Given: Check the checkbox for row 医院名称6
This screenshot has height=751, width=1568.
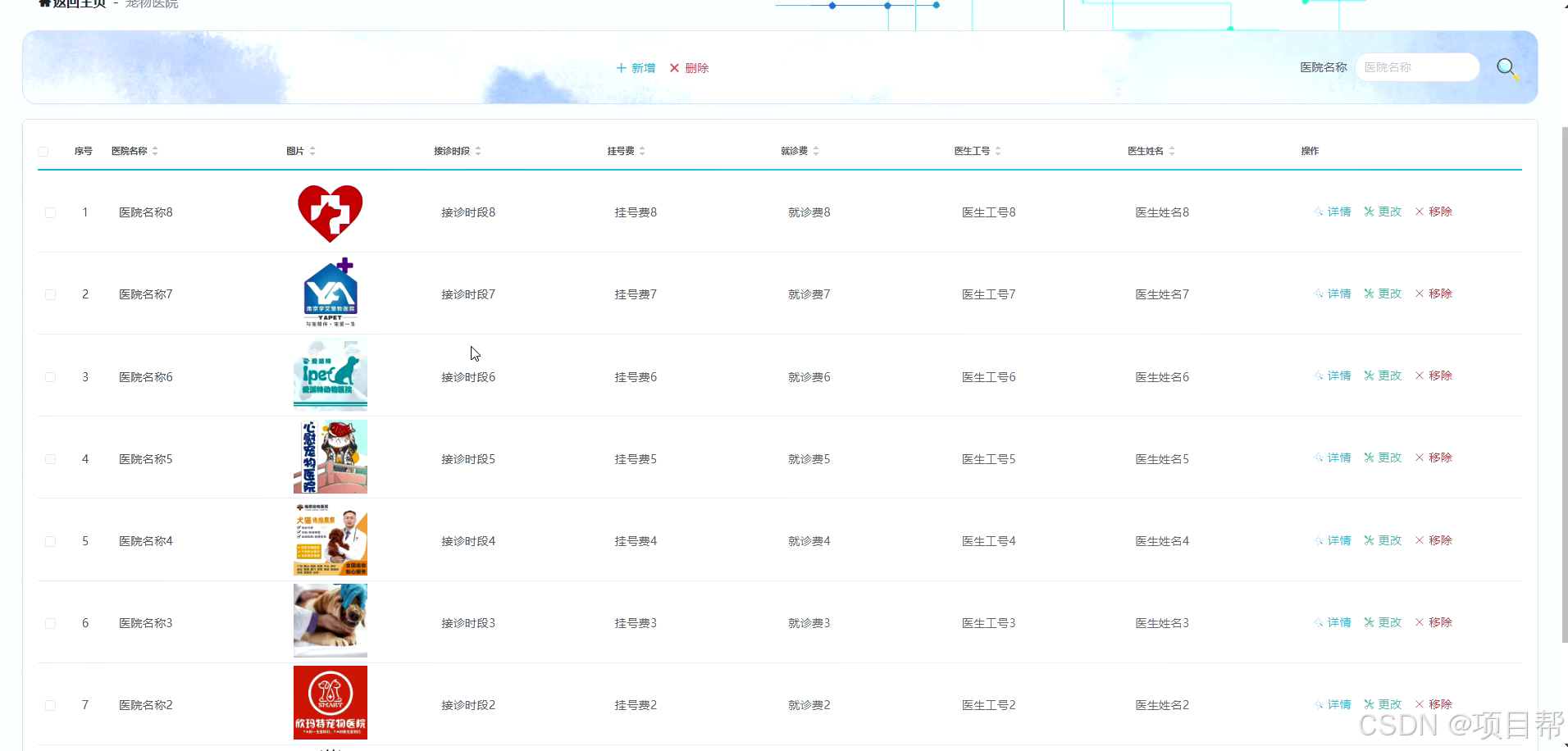Looking at the screenshot, I should pos(50,377).
